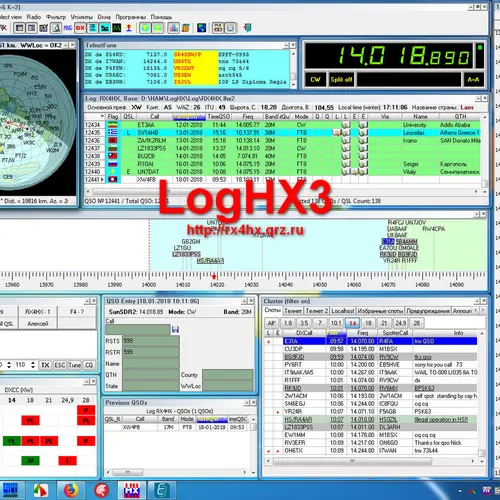Open the Окна menu

(104, 17)
